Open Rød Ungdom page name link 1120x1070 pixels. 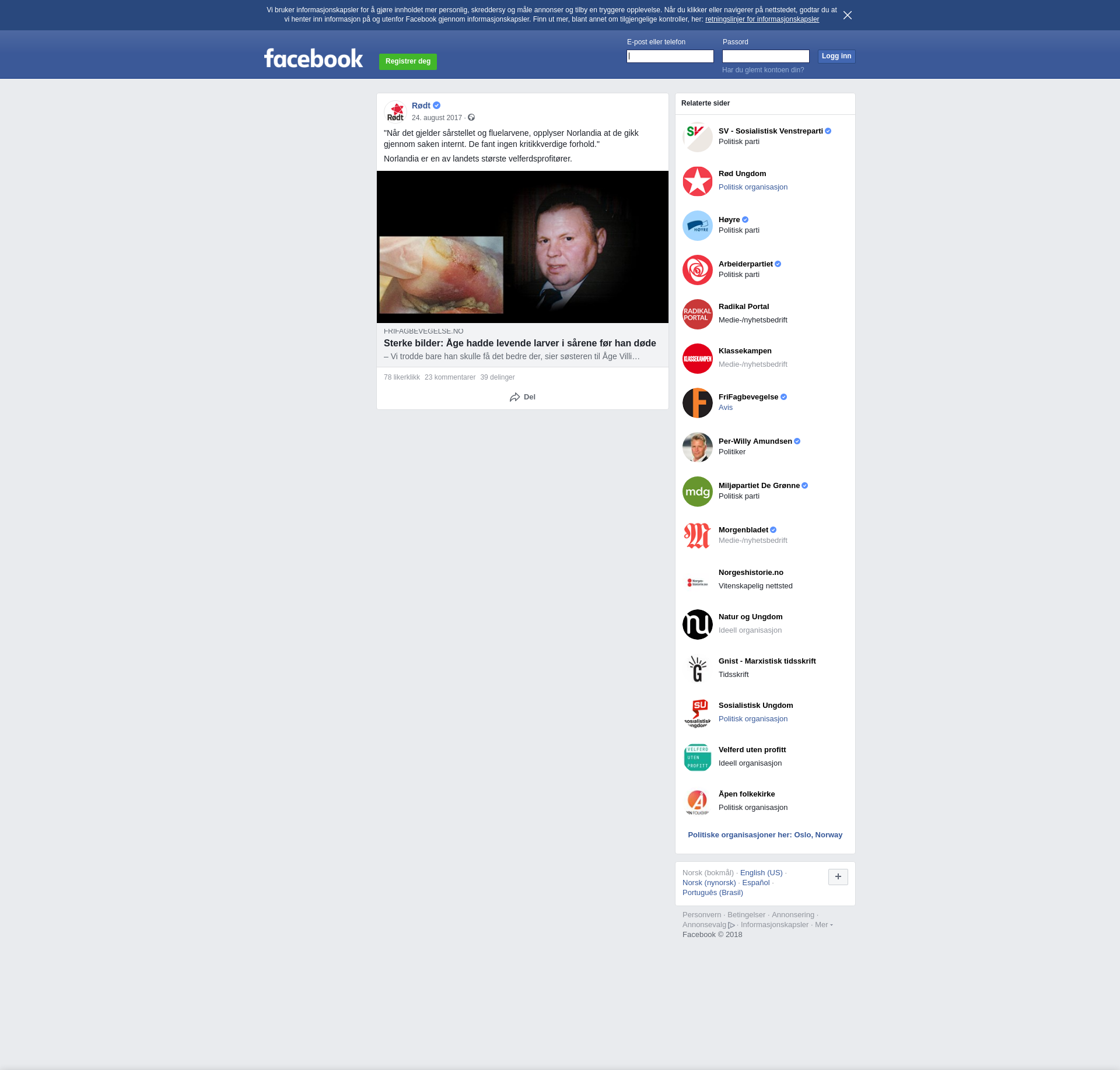(x=743, y=174)
